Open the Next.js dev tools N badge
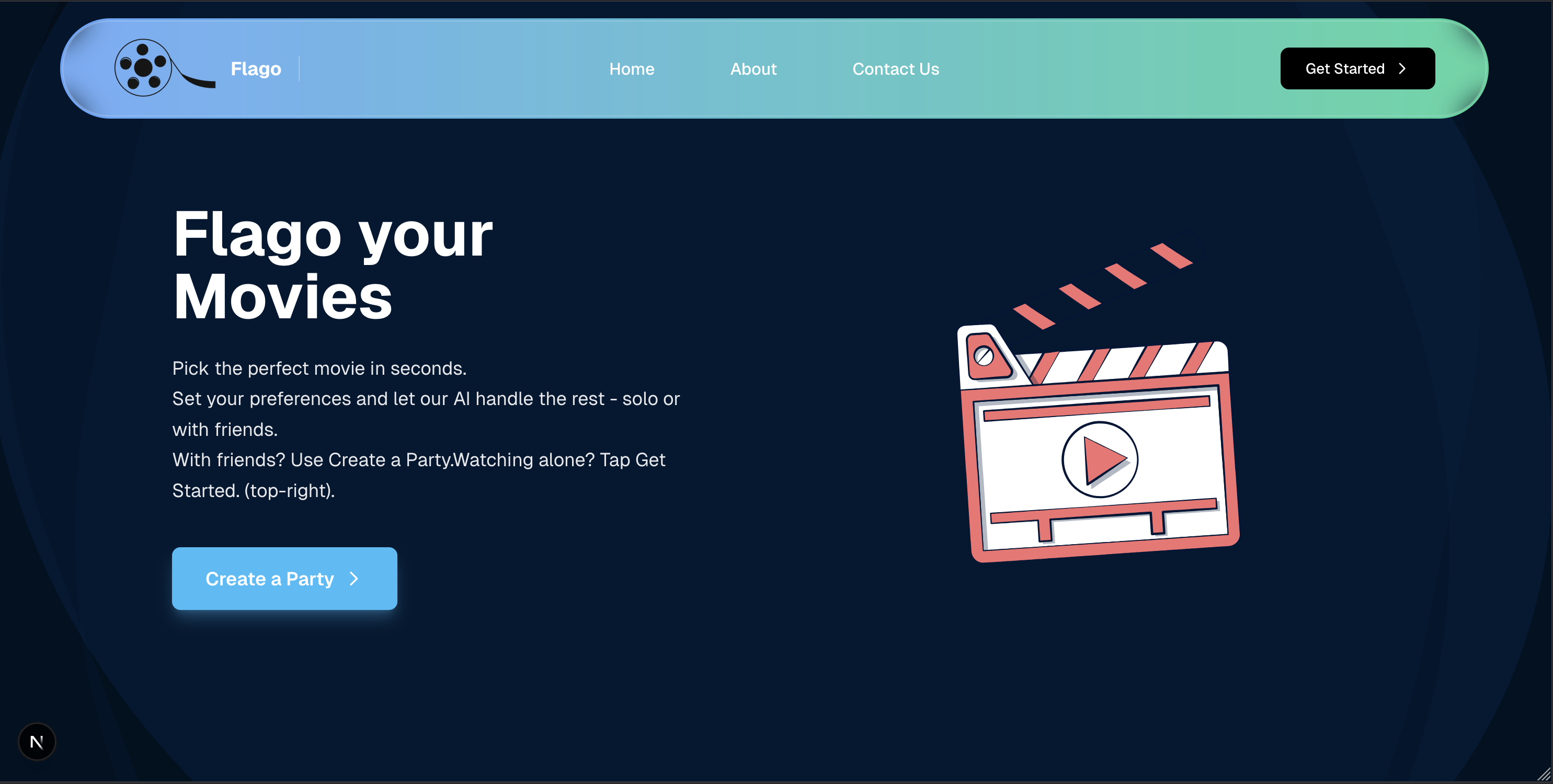This screenshot has width=1553, height=784. 37,741
